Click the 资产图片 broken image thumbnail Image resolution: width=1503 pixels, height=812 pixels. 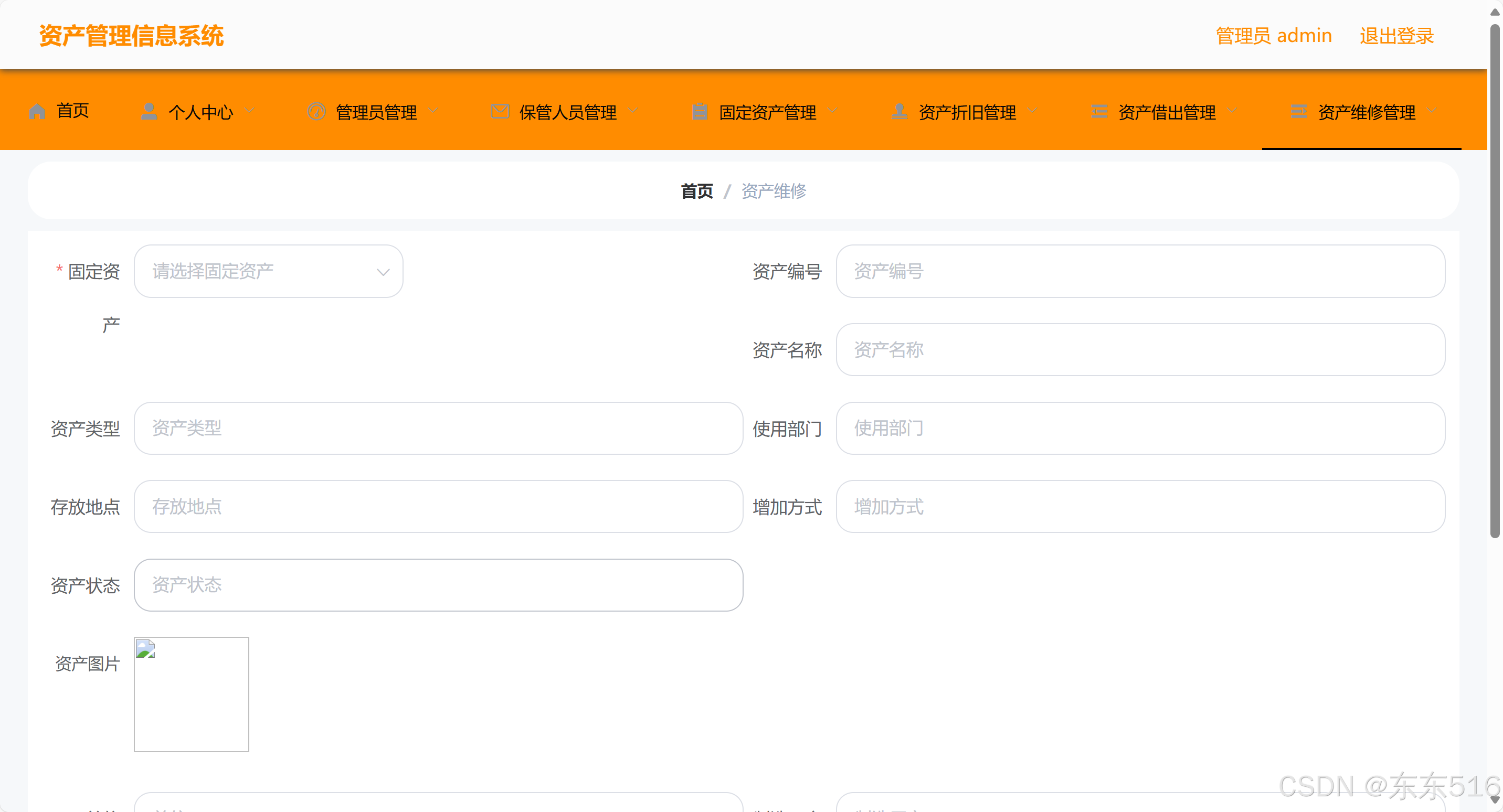tap(192, 694)
